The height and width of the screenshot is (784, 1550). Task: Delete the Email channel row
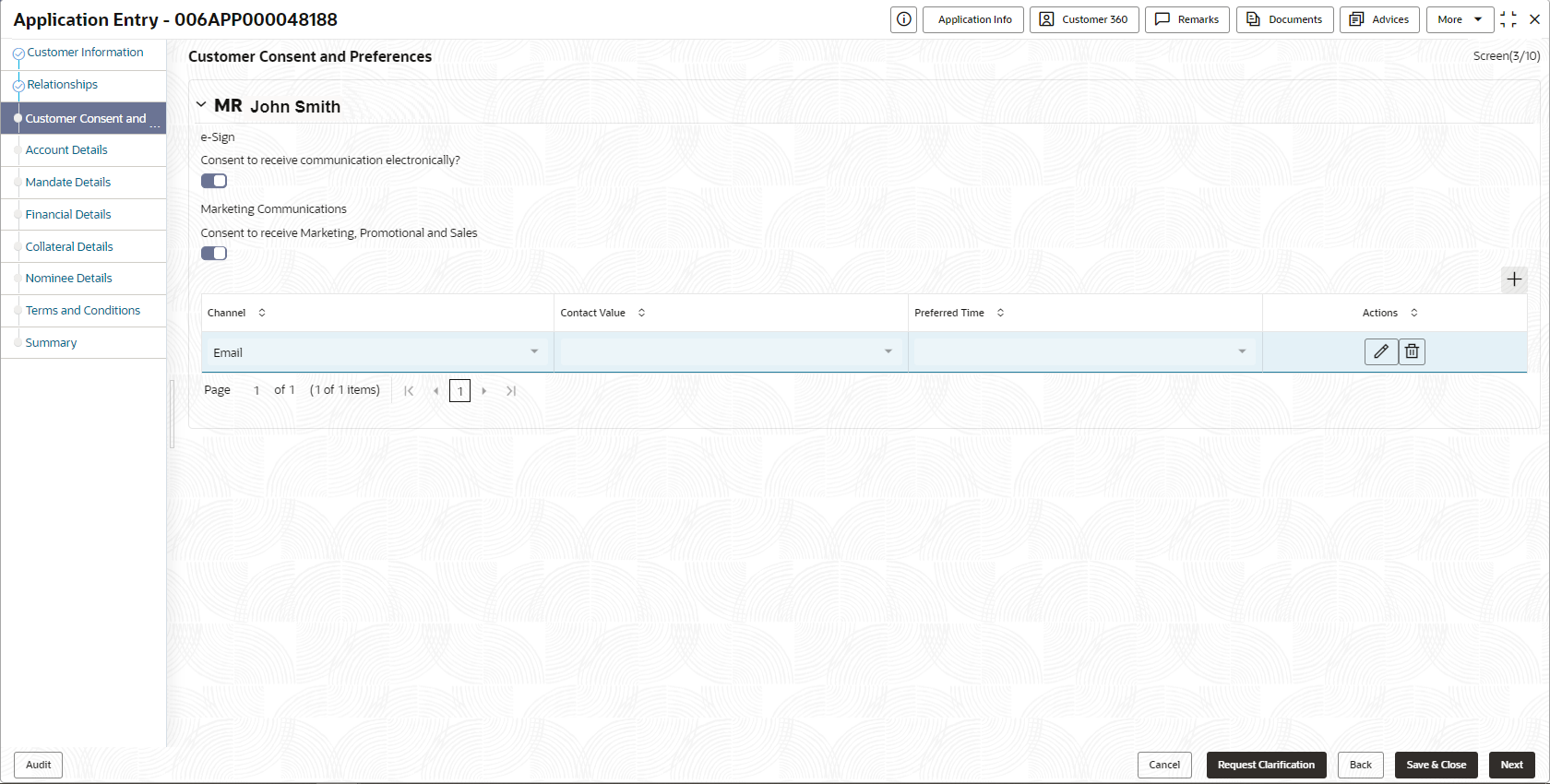click(x=1412, y=351)
